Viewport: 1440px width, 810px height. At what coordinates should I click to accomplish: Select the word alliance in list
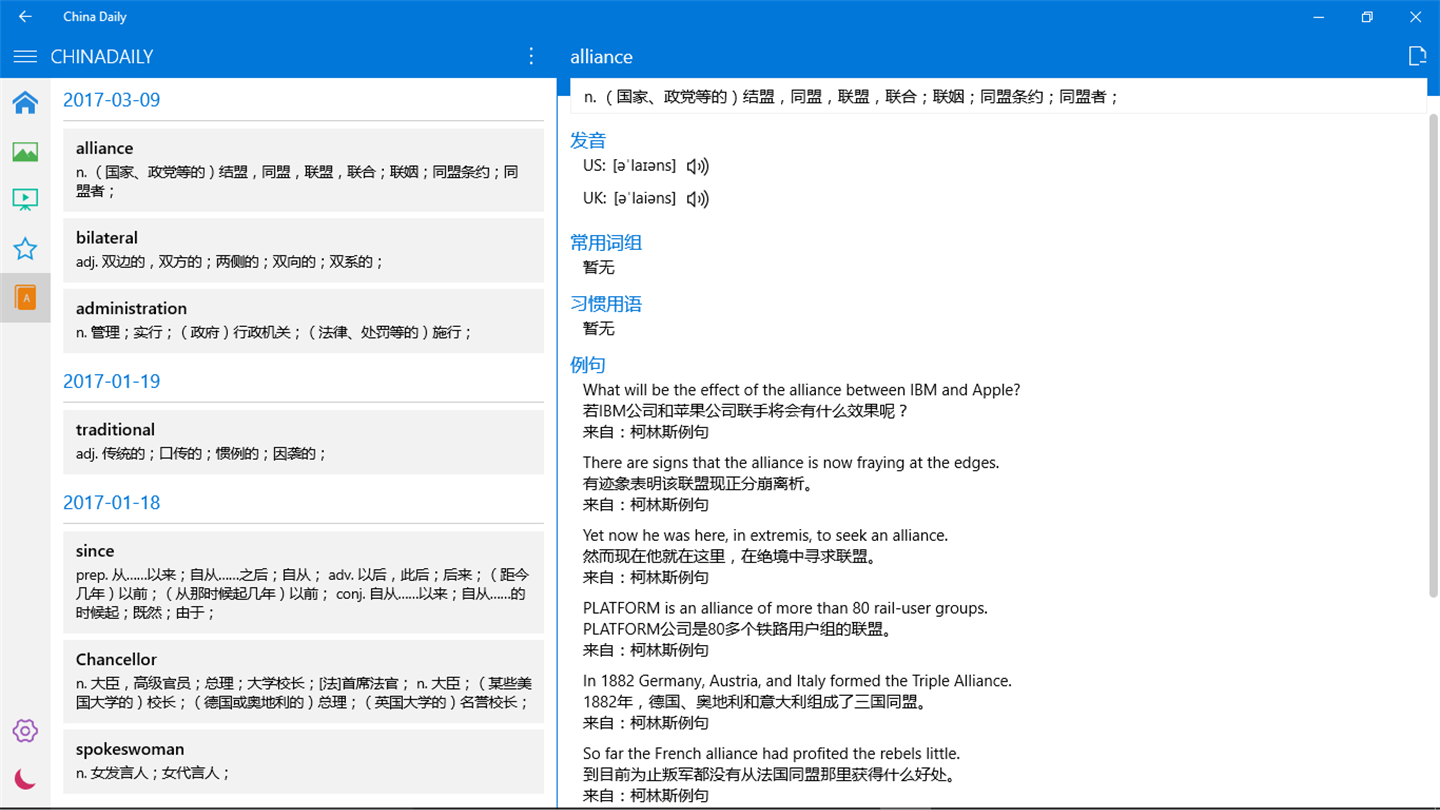303,169
